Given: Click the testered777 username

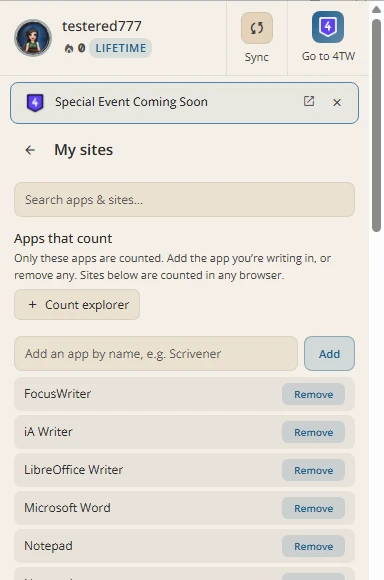Looking at the screenshot, I should pos(102,26).
